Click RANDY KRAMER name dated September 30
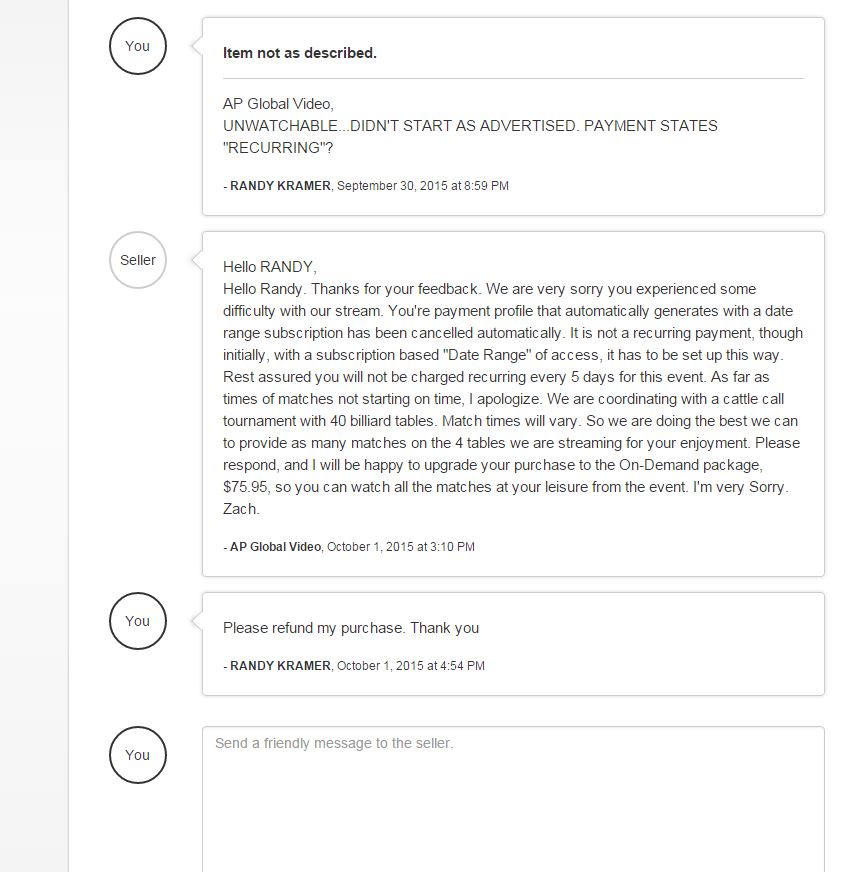 [280, 186]
